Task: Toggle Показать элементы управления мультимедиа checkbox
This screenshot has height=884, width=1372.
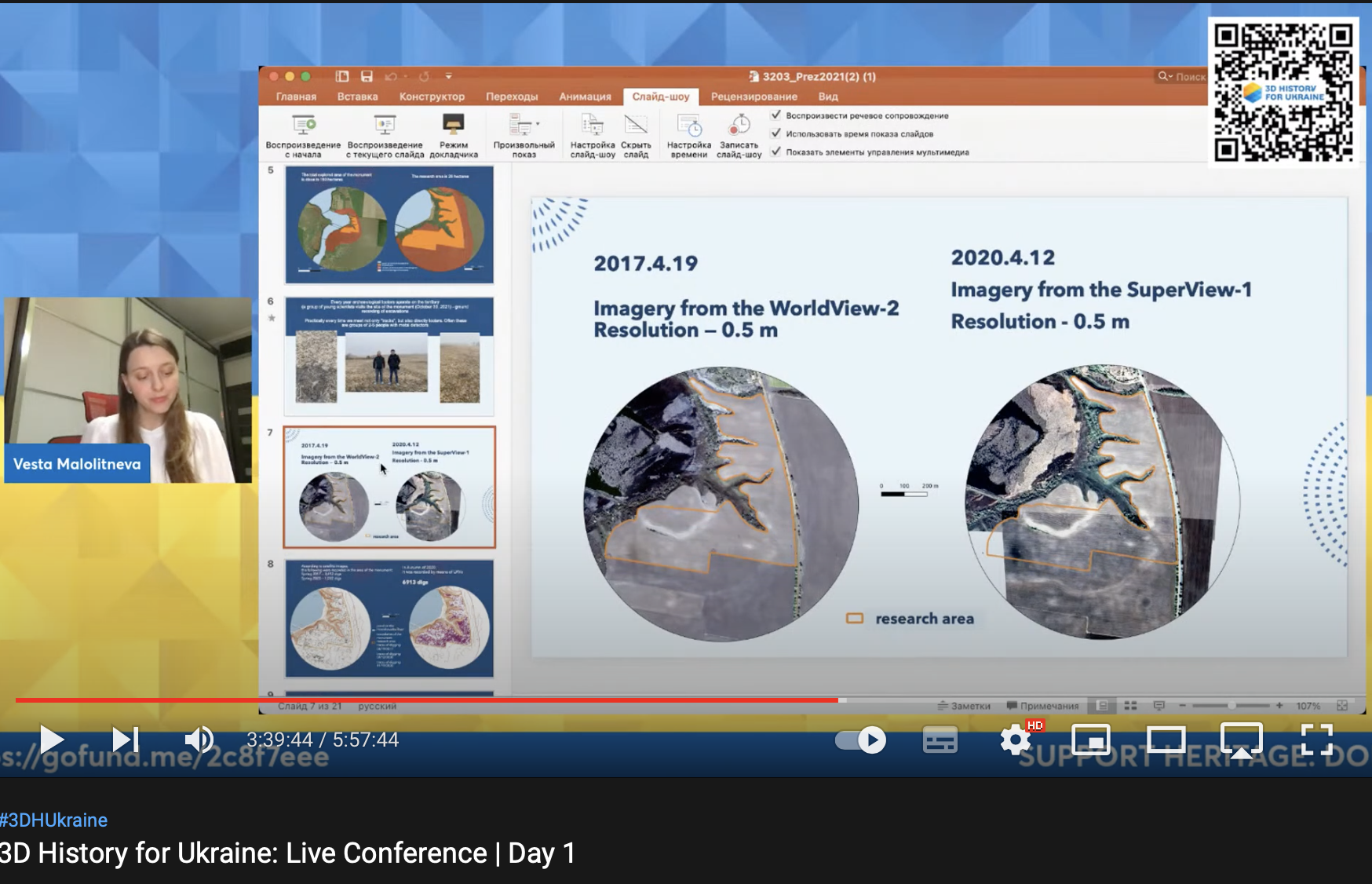Action: (x=776, y=152)
